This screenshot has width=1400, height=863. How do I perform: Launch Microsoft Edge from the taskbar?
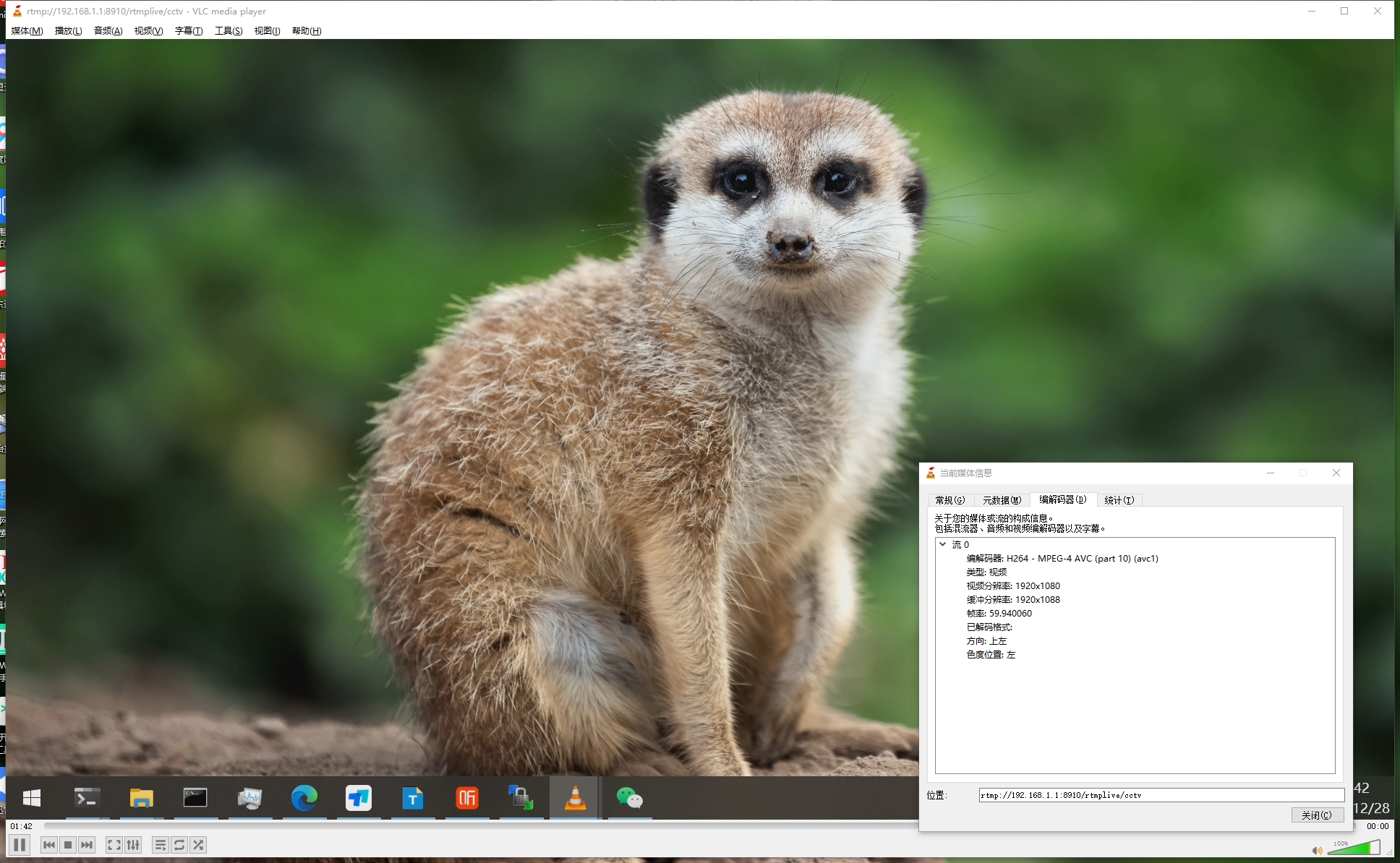coord(304,798)
